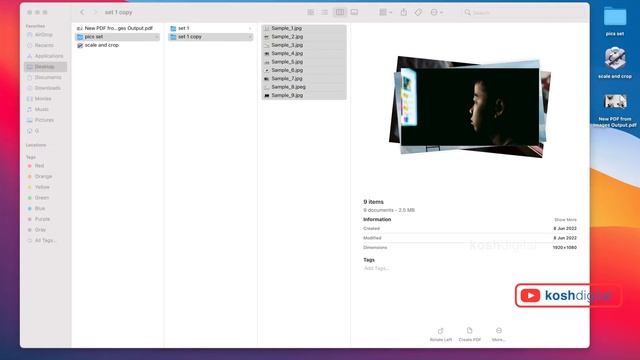
Task: Select New PDF from Images Output.pdf on desktop
Action: coord(615,110)
